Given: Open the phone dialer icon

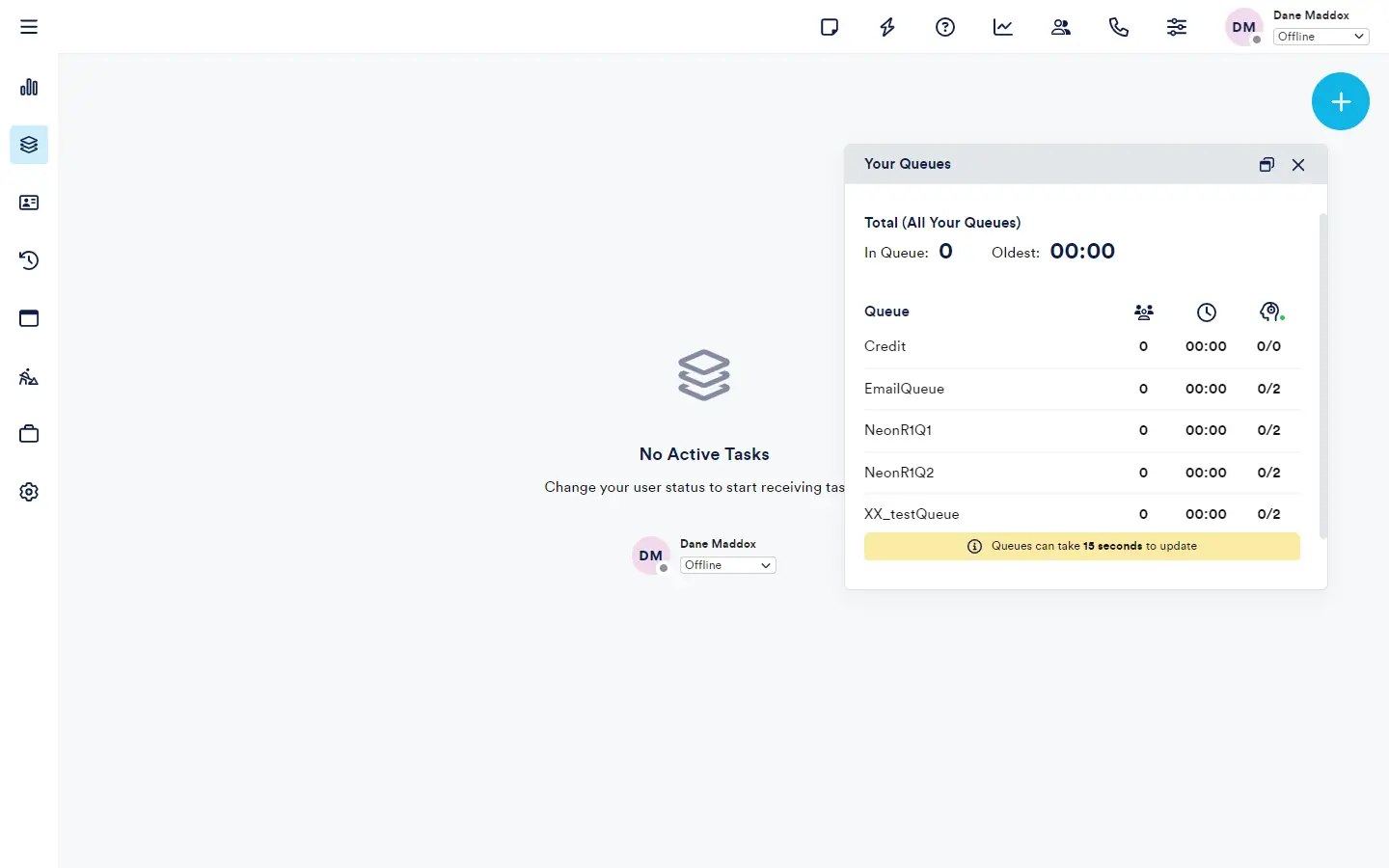Looking at the screenshot, I should (x=1119, y=27).
